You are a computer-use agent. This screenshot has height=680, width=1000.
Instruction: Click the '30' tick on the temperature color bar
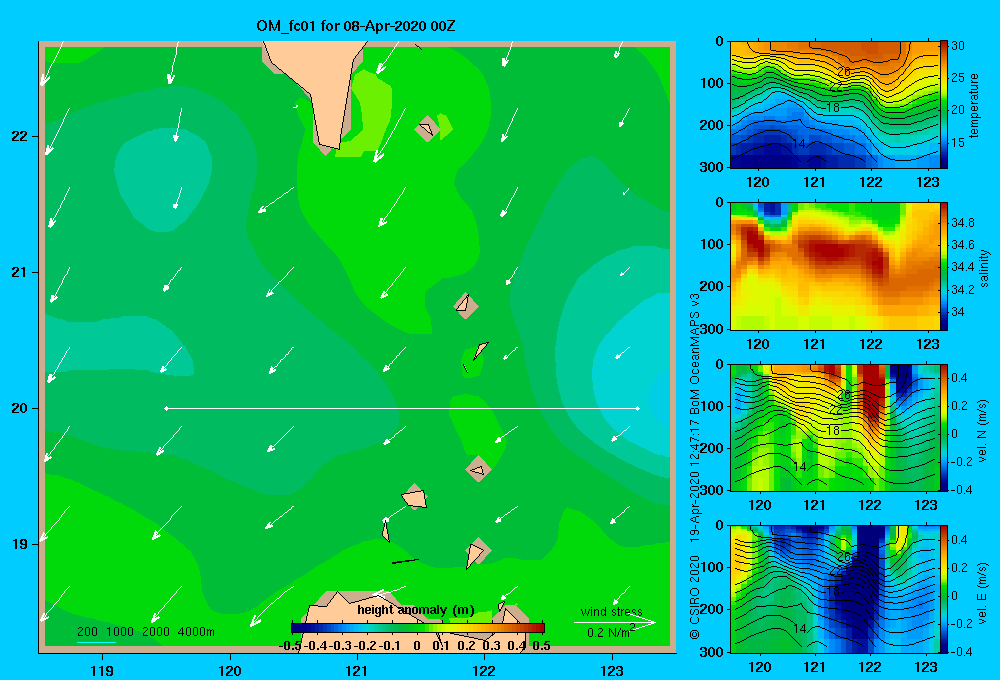958,45
